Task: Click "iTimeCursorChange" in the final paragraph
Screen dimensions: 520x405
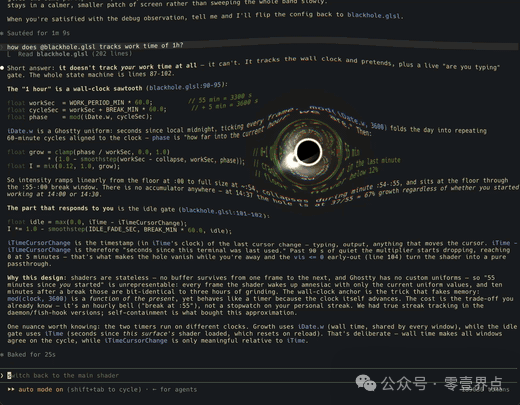Action: 136,341
